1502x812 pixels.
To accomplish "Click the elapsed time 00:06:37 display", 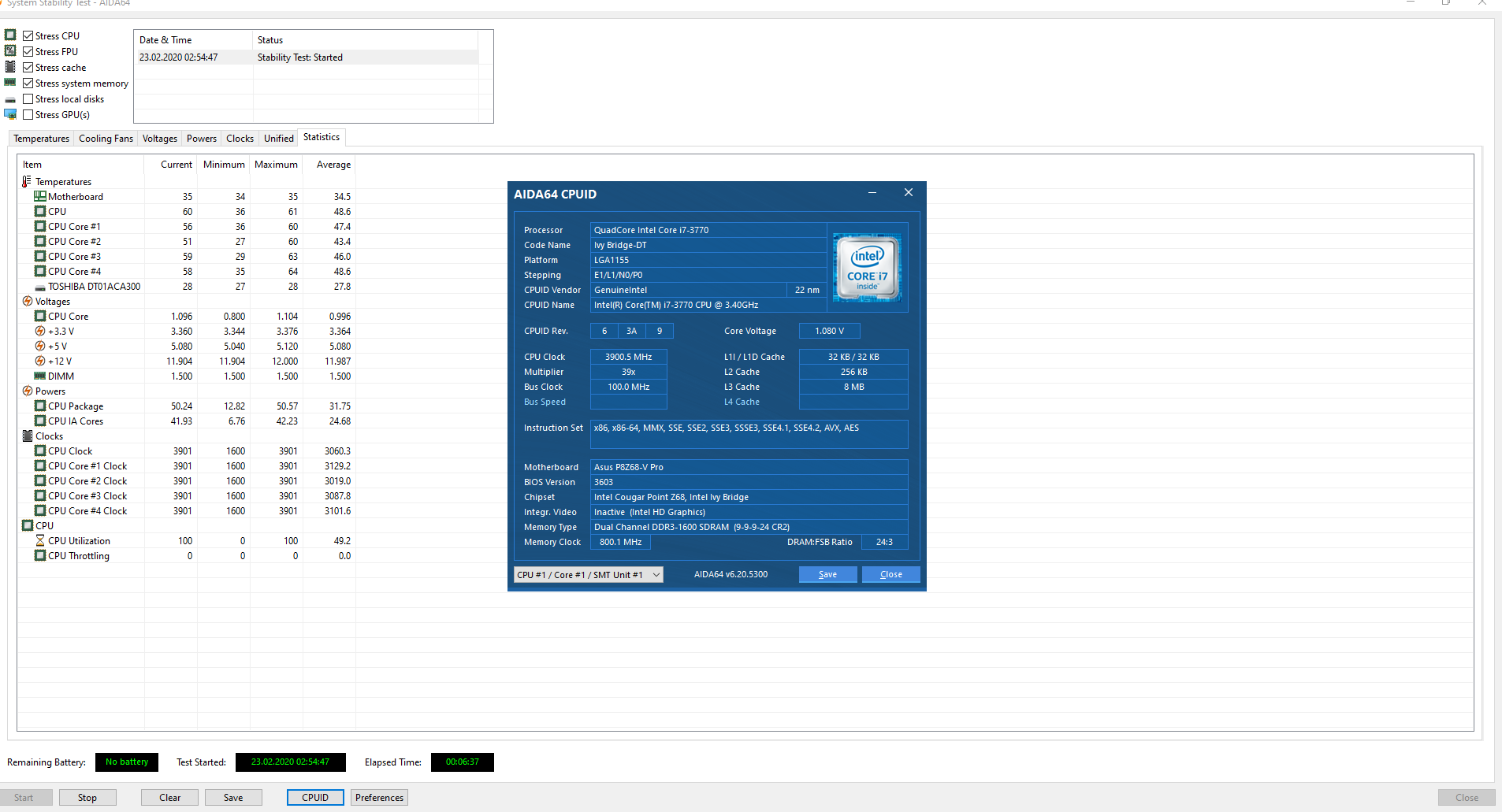I will point(463,762).
